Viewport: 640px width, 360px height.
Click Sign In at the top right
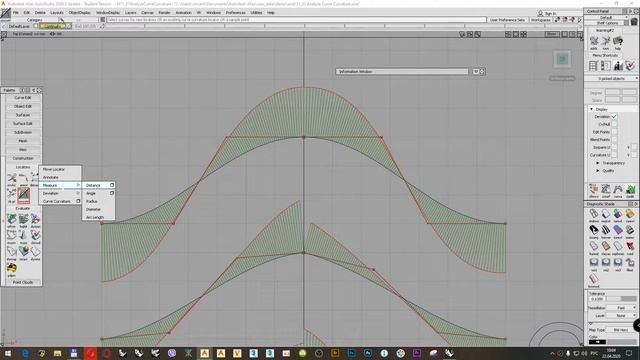(547, 13)
